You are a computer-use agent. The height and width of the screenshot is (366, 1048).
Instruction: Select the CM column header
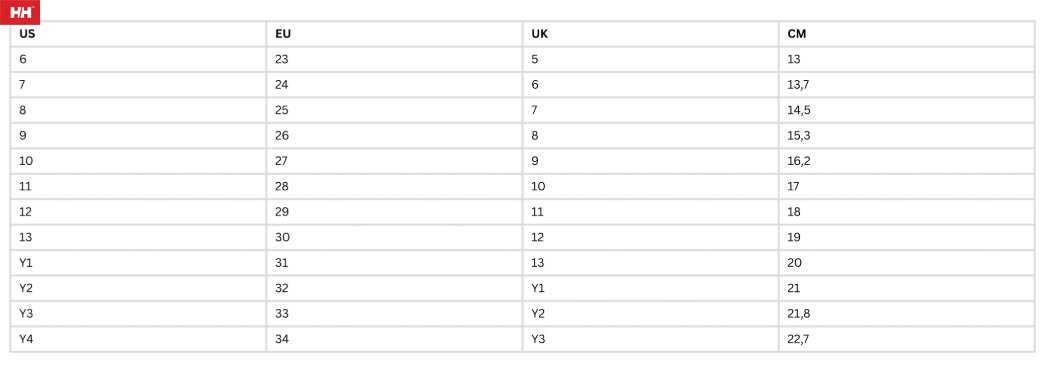[907, 34]
